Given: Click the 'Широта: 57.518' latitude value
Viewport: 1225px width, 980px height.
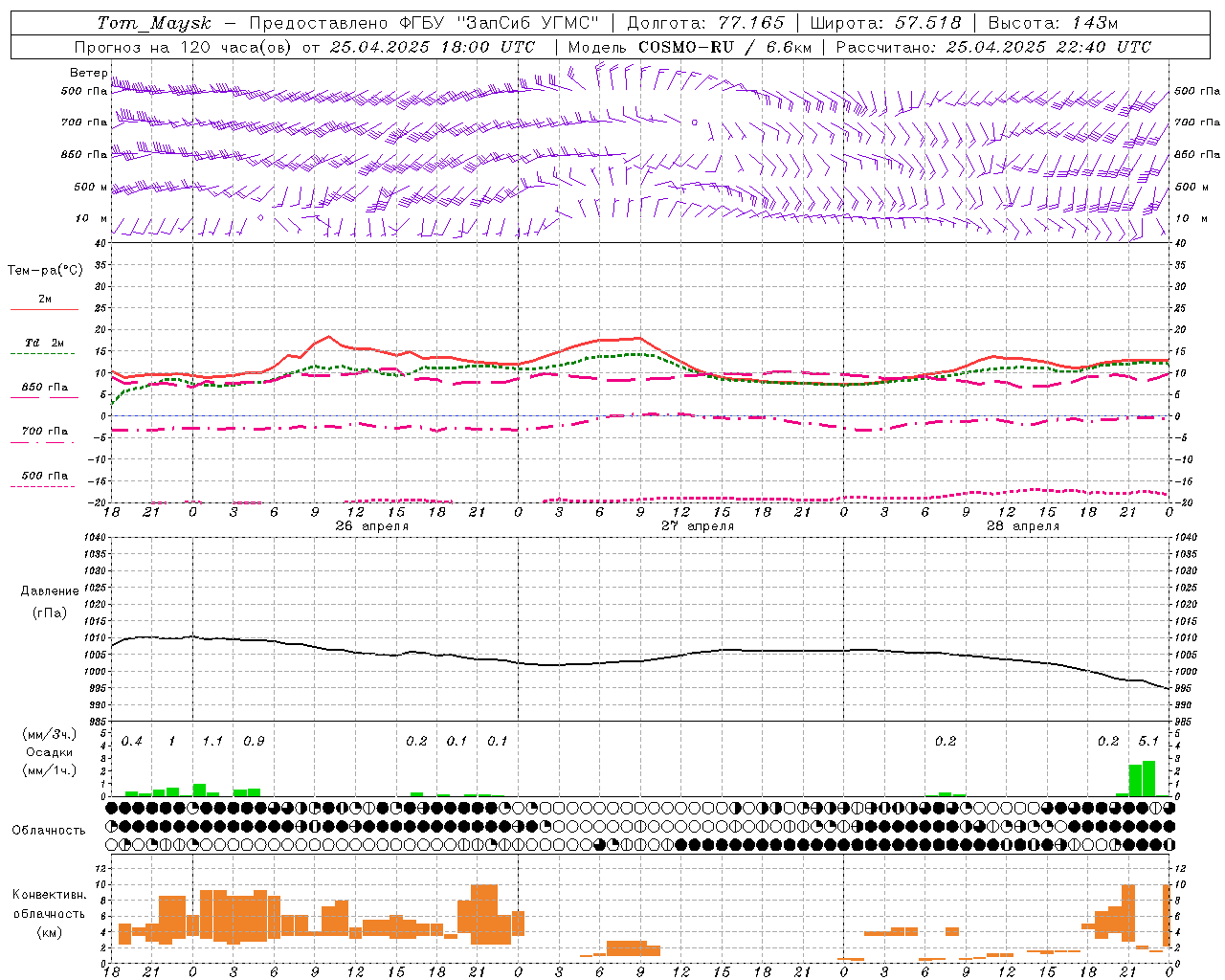Looking at the screenshot, I should 885,23.
